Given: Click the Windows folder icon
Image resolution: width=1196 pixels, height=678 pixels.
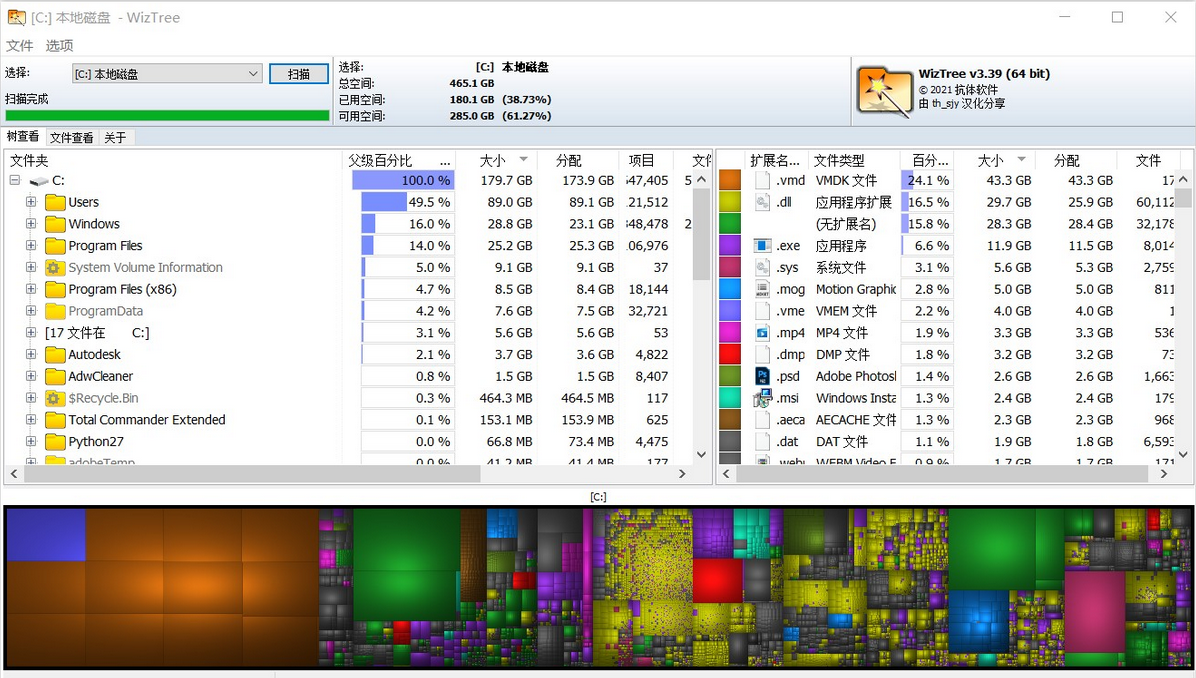Looking at the screenshot, I should pyautogui.click(x=55, y=224).
